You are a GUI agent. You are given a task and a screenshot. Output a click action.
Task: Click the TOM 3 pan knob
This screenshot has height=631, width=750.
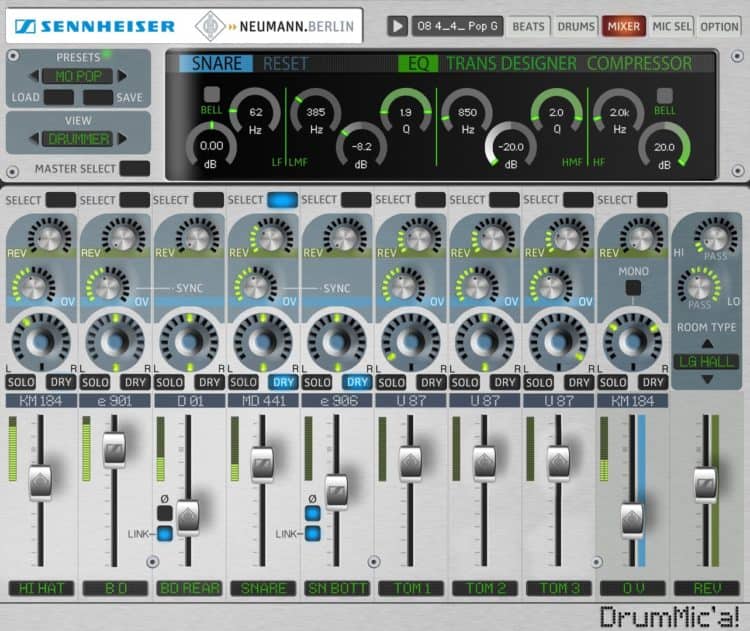[558, 342]
